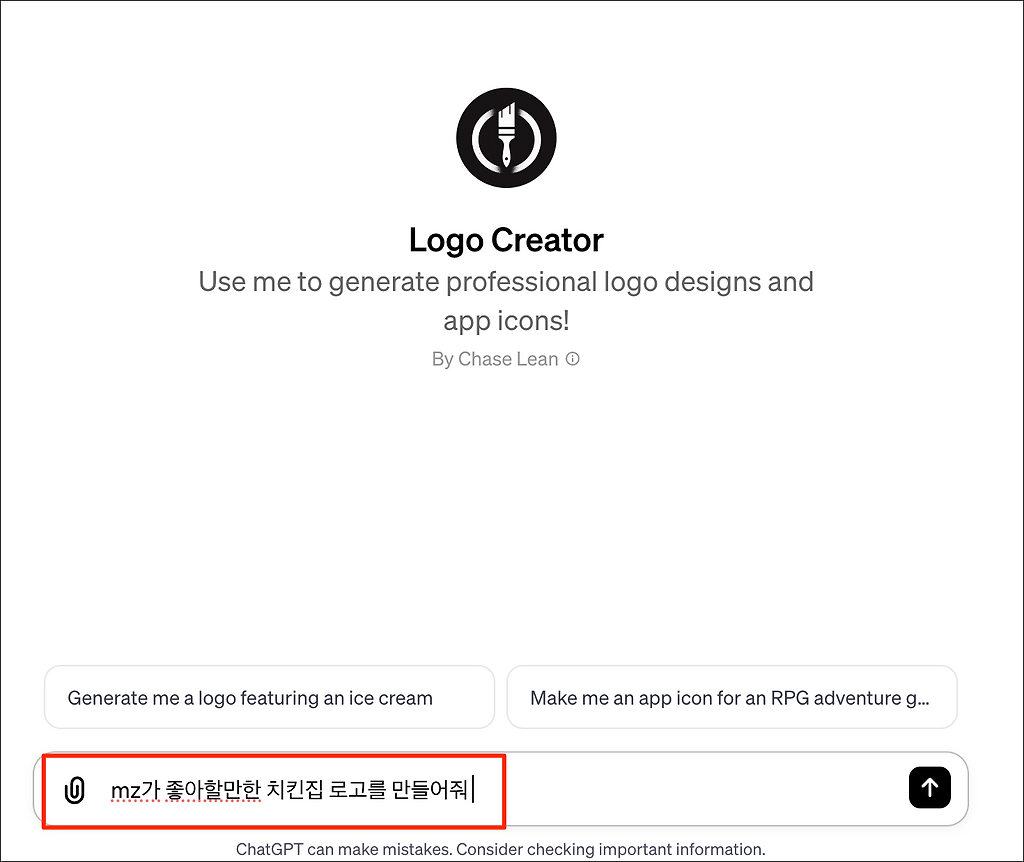Click the "By Chase Lean" author text
Screen dimensions: 1024x862
point(495,359)
